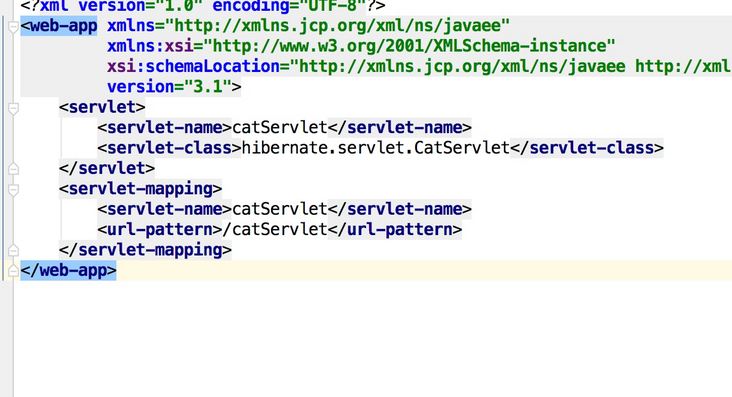Click the "3.1" version value
This screenshot has height=397, width=732.
point(208,87)
